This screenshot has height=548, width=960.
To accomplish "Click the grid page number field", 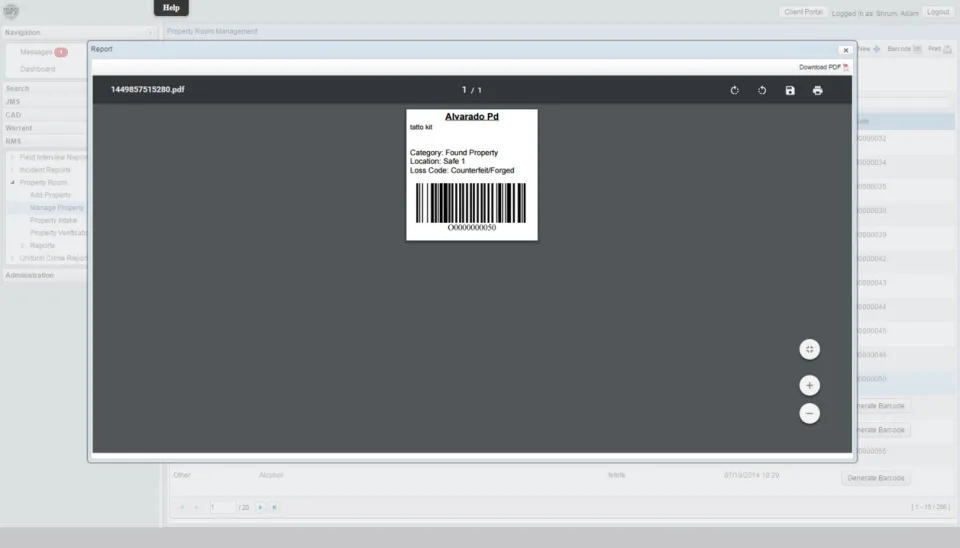I will (x=222, y=507).
